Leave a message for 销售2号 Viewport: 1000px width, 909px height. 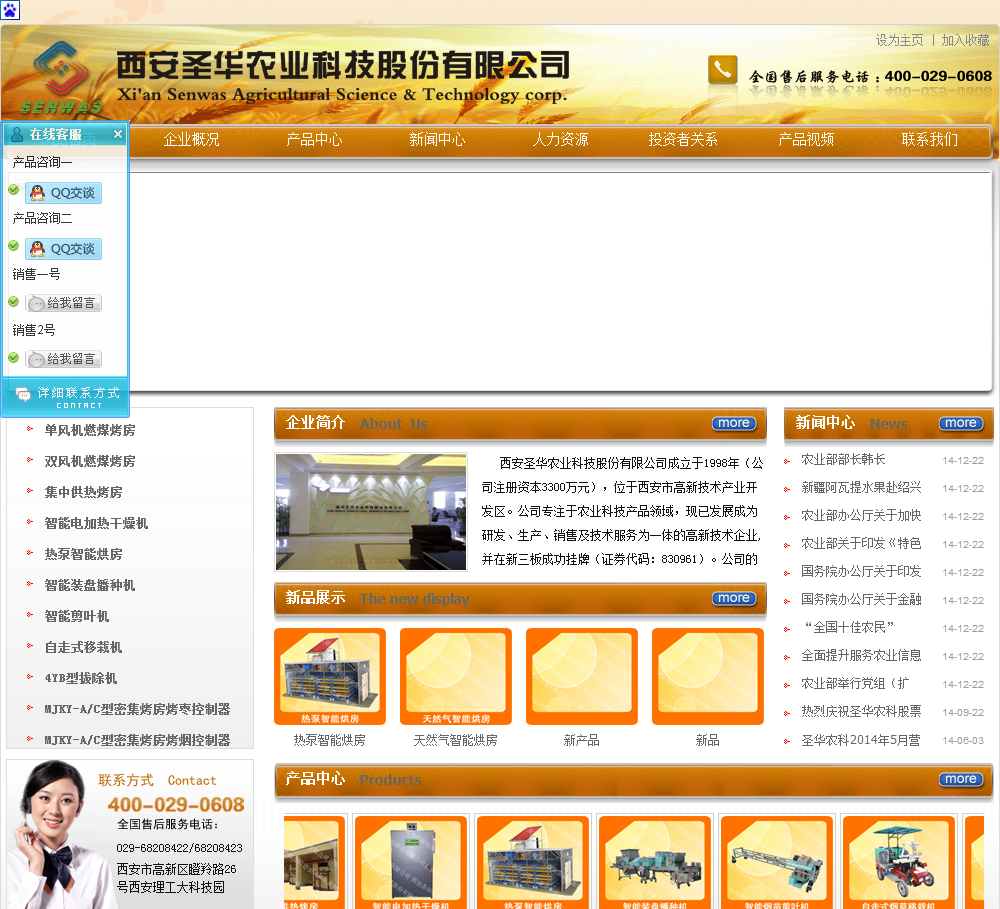[x=64, y=359]
